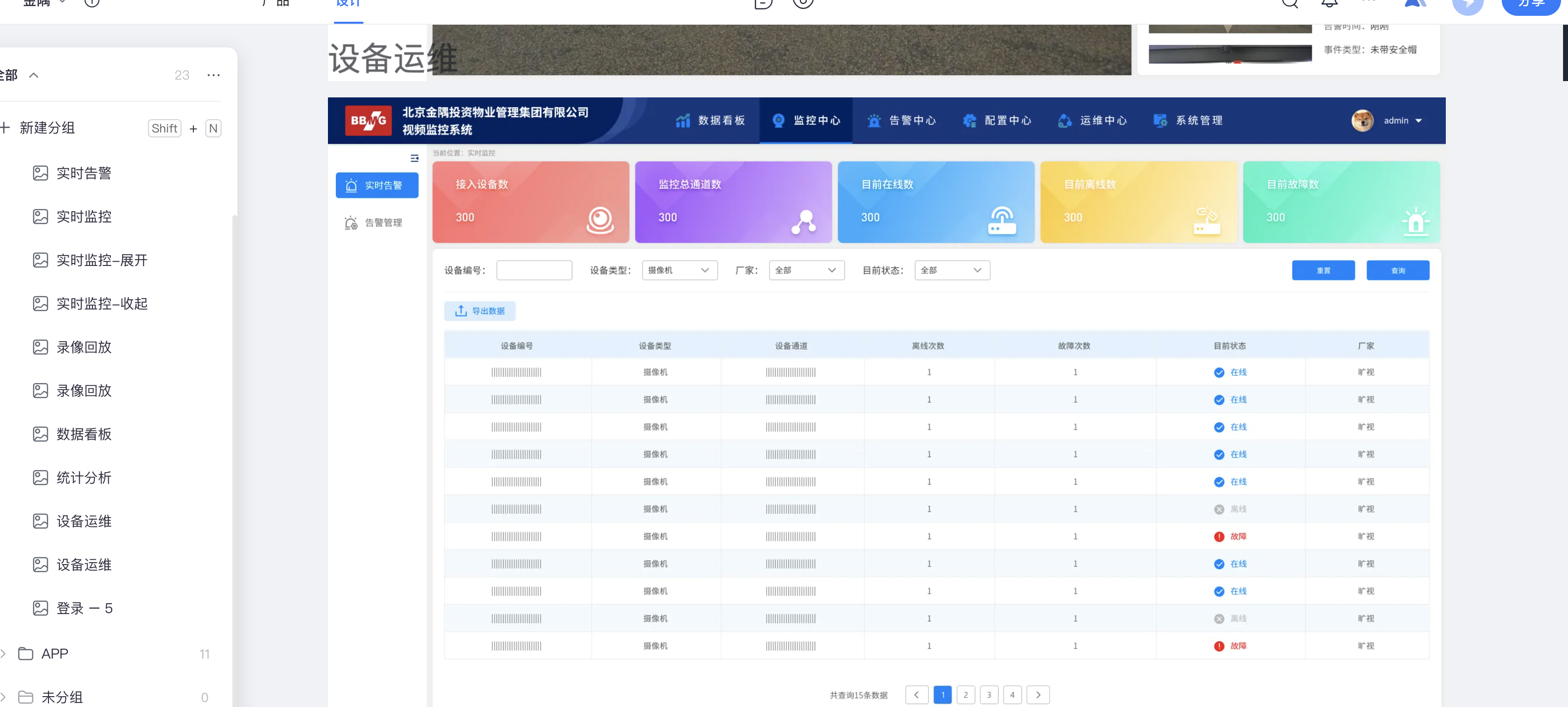Expand the 未分组 folder group

pyautogui.click(x=3, y=697)
